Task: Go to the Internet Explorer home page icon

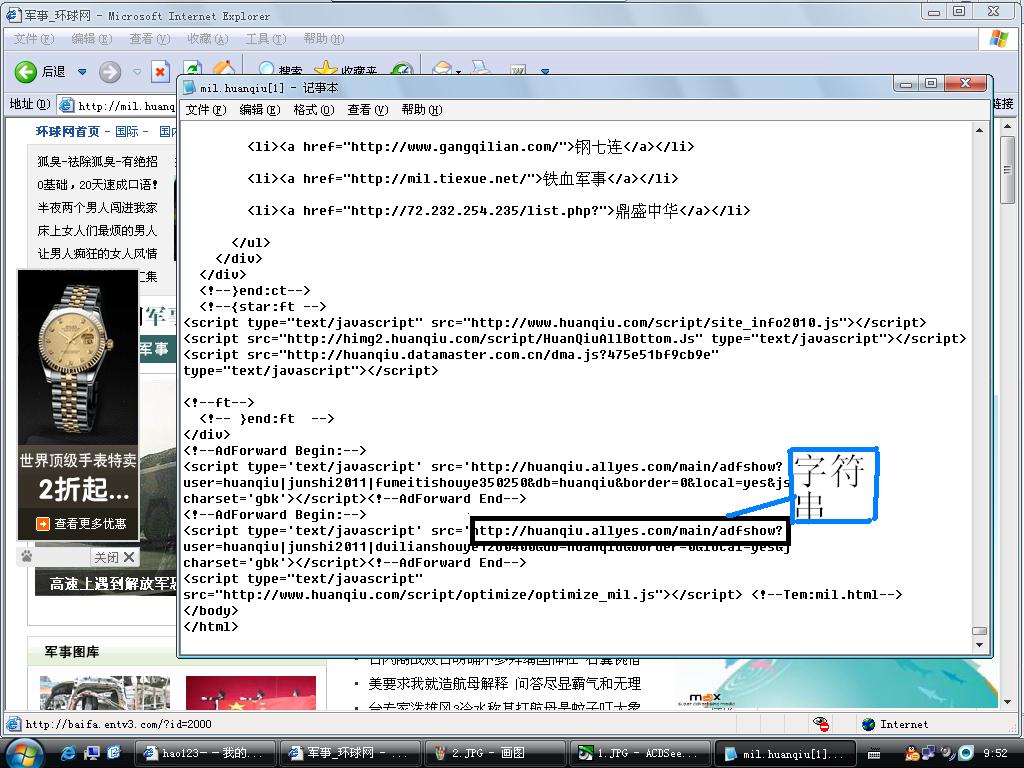Action: click(223, 68)
